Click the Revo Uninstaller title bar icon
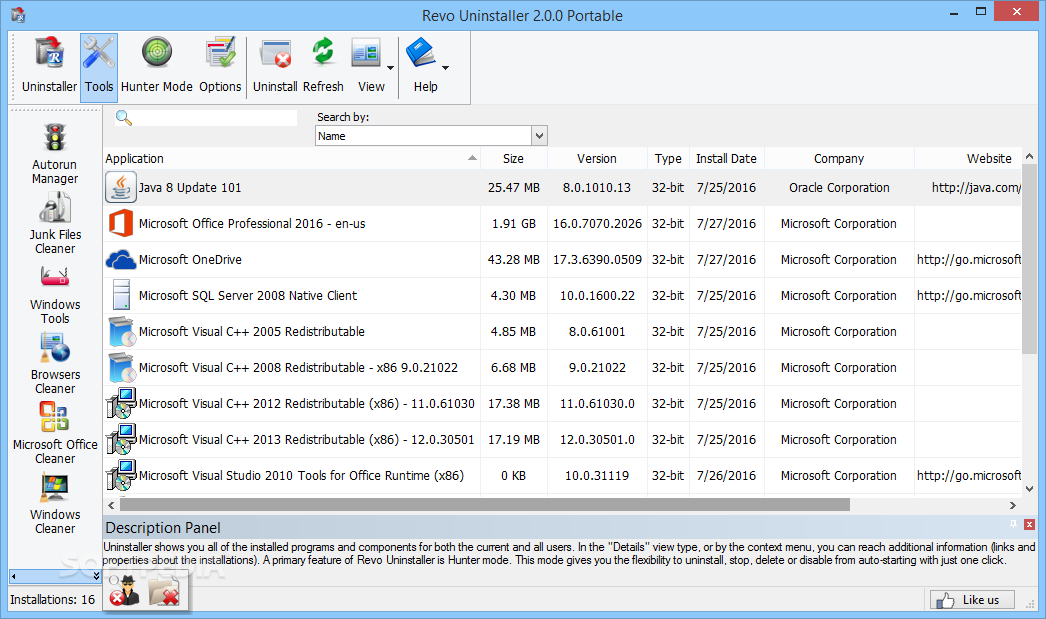The image size is (1046, 619). 18,14
